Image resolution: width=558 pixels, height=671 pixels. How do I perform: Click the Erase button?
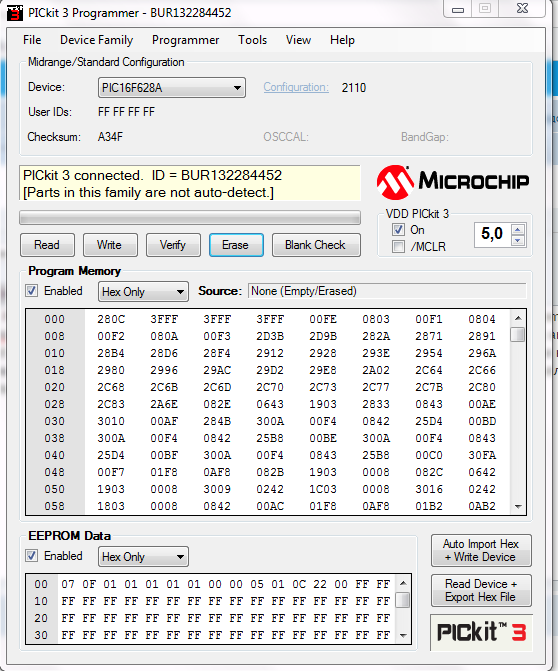click(x=236, y=245)
